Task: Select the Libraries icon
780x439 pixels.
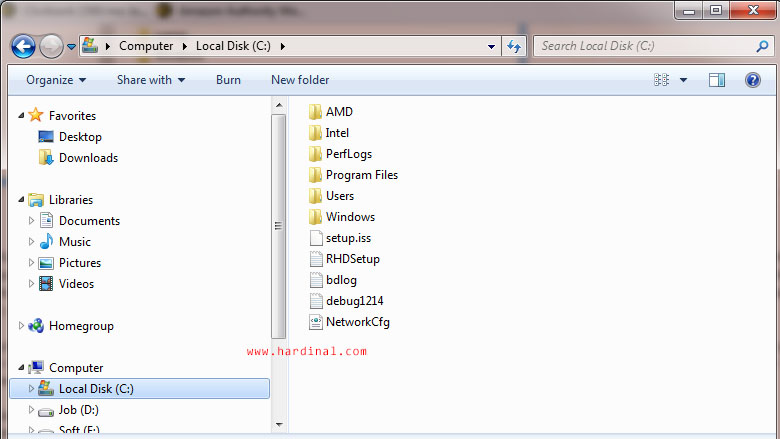Action: pyautogui.click(x=36, y=200)
